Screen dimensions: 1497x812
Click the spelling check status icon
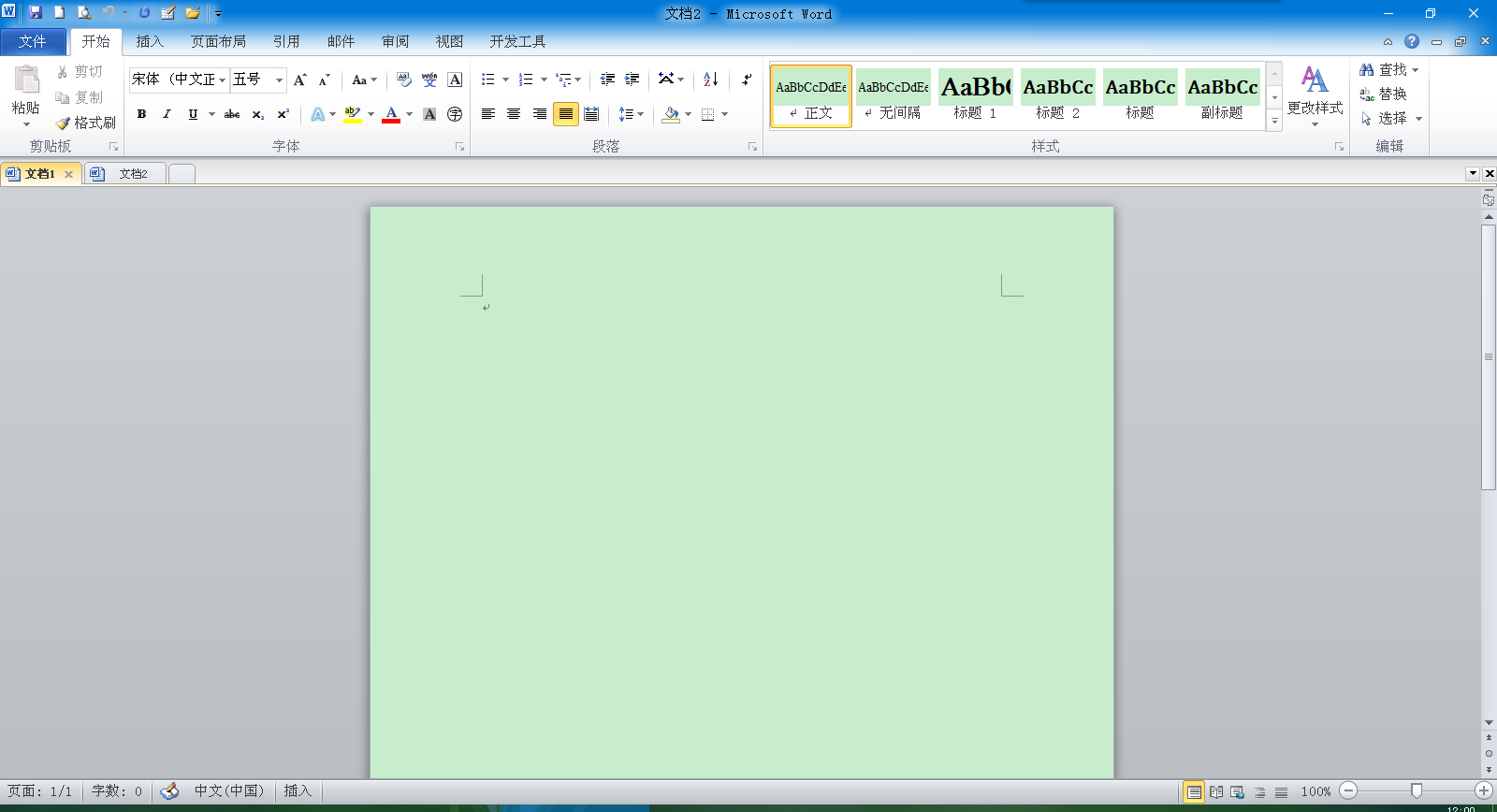[169, 791]
